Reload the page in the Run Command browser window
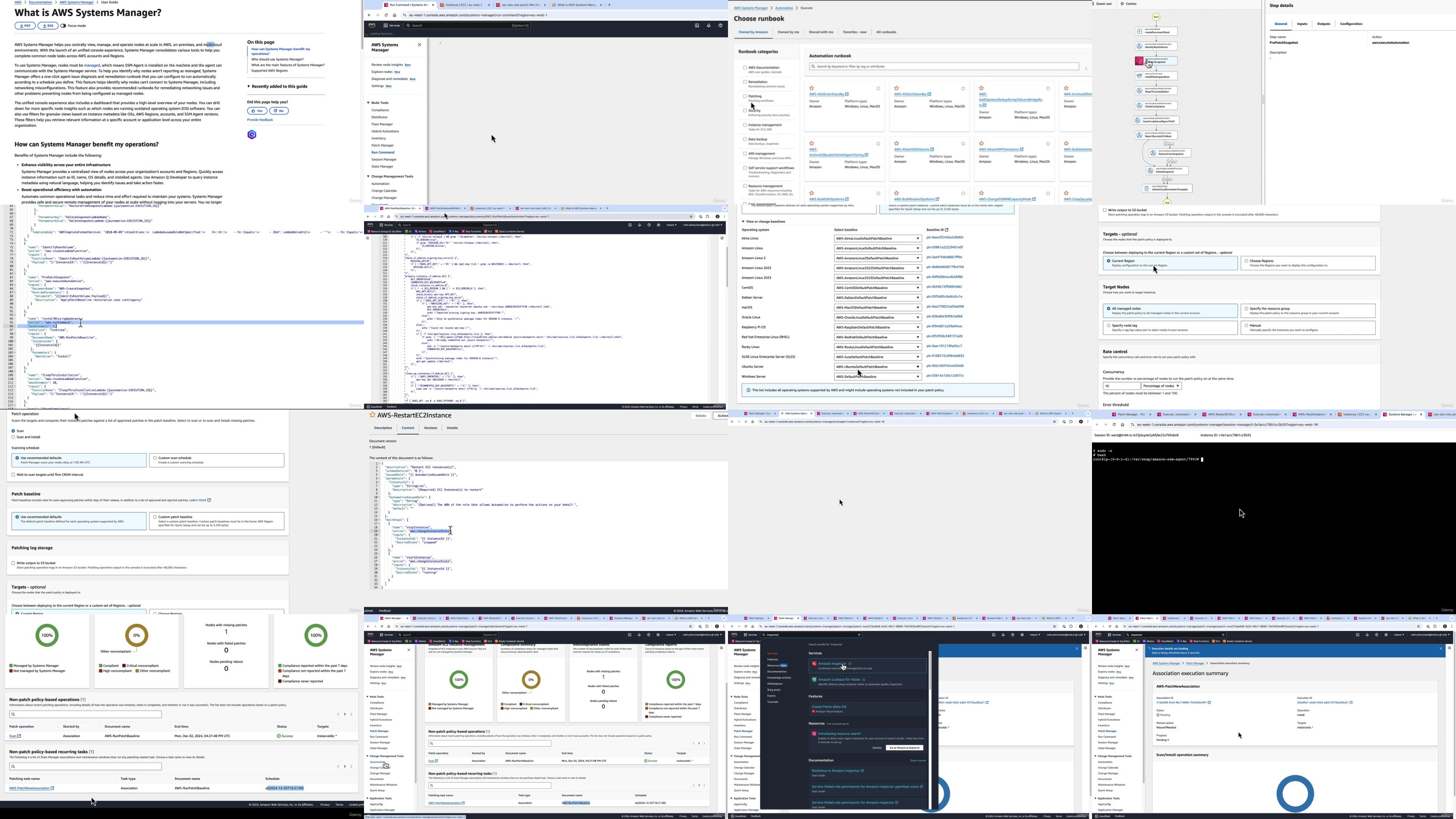 (386, 15)
